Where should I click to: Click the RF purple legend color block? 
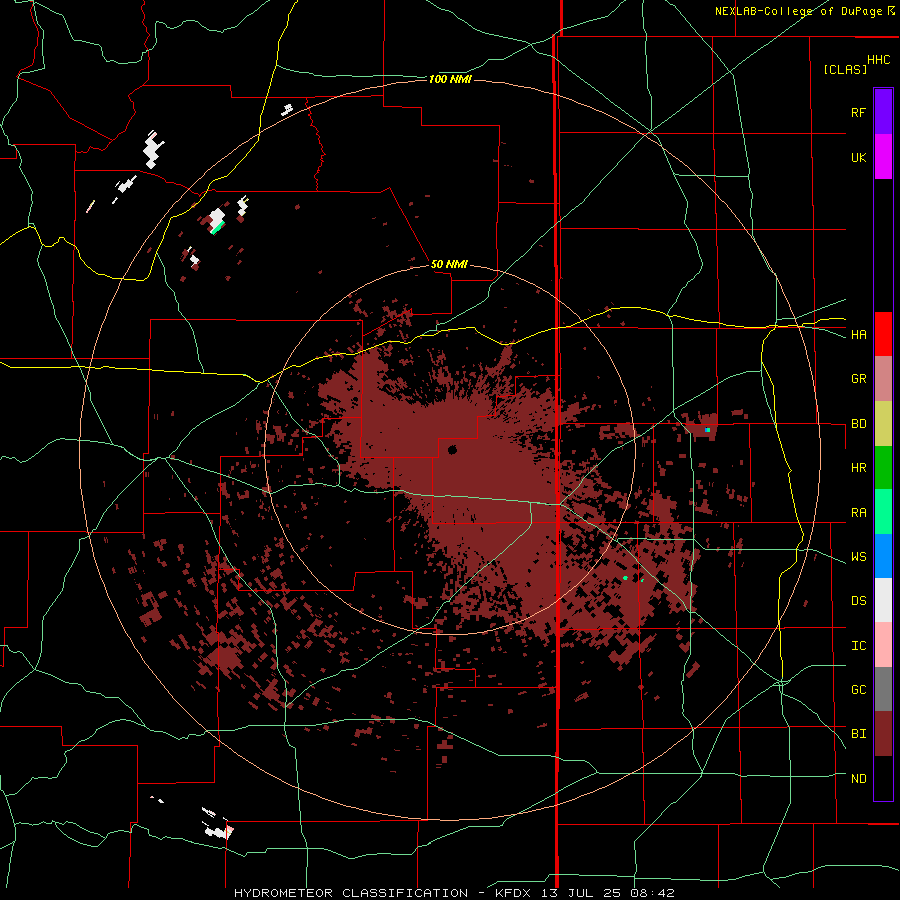click(x=883, y=112)
